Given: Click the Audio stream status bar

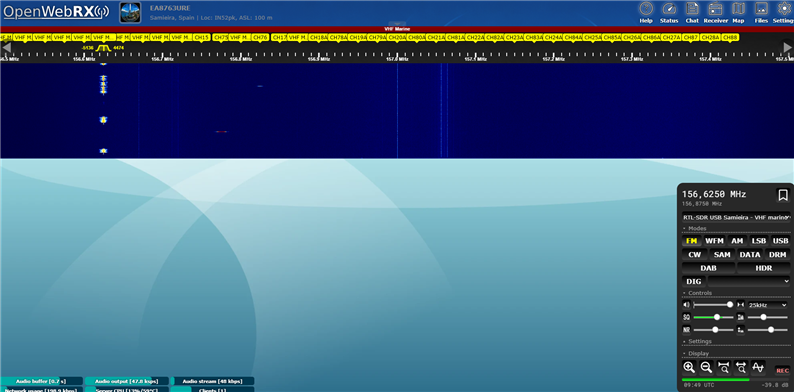Looking at the screenshot, I should click(x=212, y=381).
